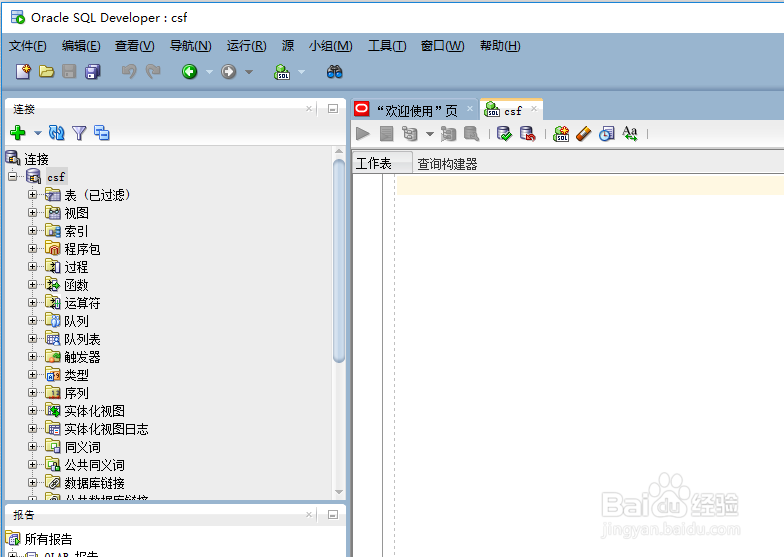Select the 函数 tree item
The height and width of the screenshot is (557, 784).
pos(76,285)
